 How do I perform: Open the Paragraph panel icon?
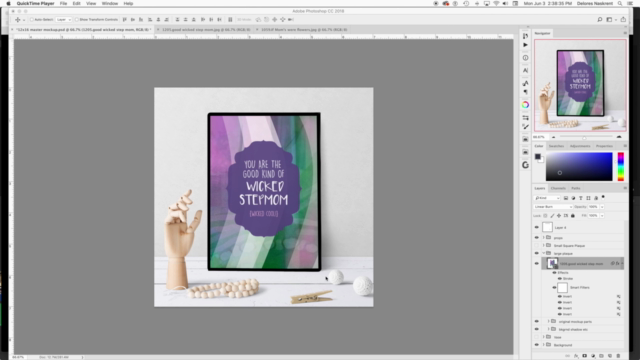(525, 92)
